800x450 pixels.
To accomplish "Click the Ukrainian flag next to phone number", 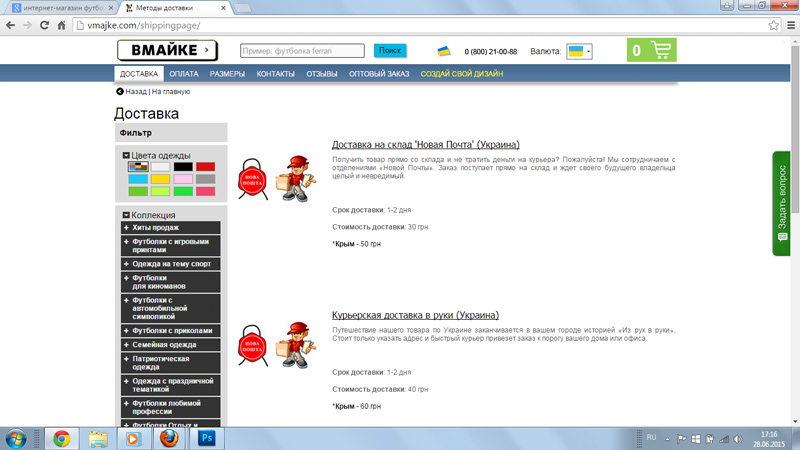I will (x=444, y=51).
